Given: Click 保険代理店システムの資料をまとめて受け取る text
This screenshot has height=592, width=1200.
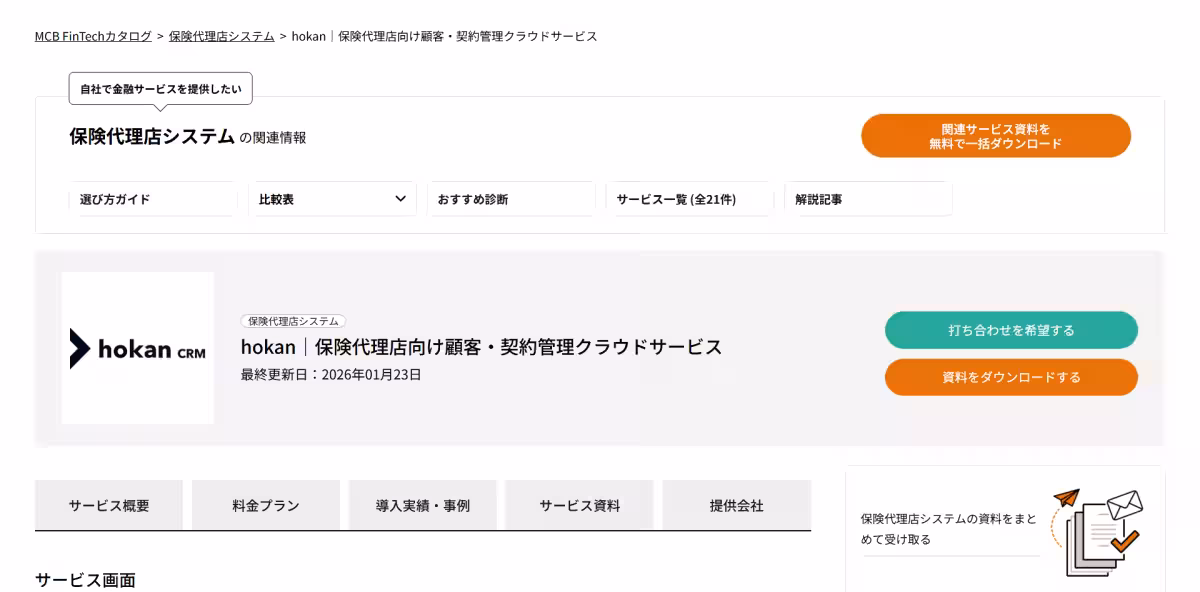Looking at the screenshot, I should 949,529.
